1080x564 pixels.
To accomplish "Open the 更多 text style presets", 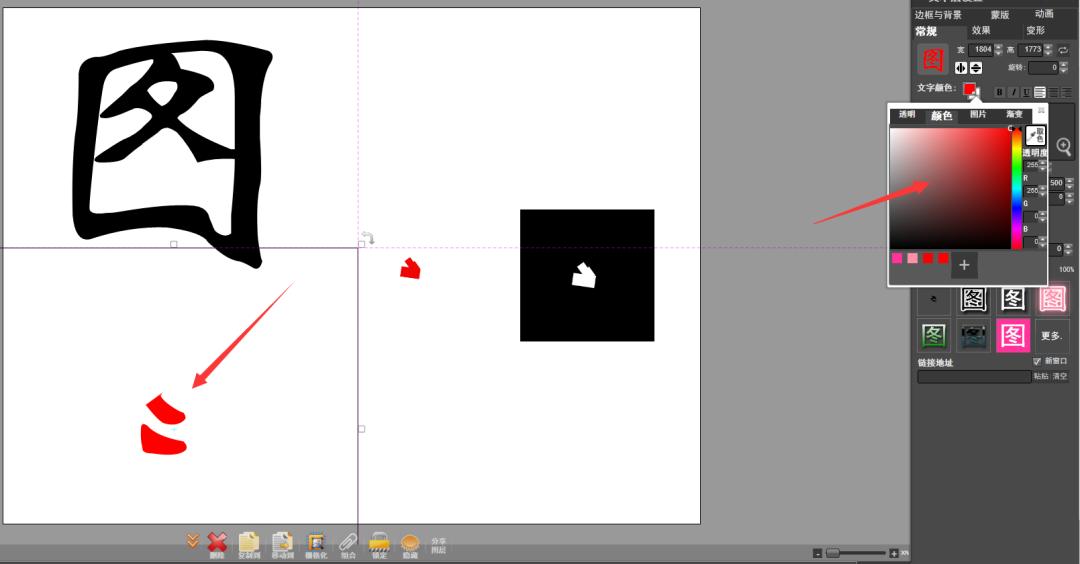I will click(1051, 336).
